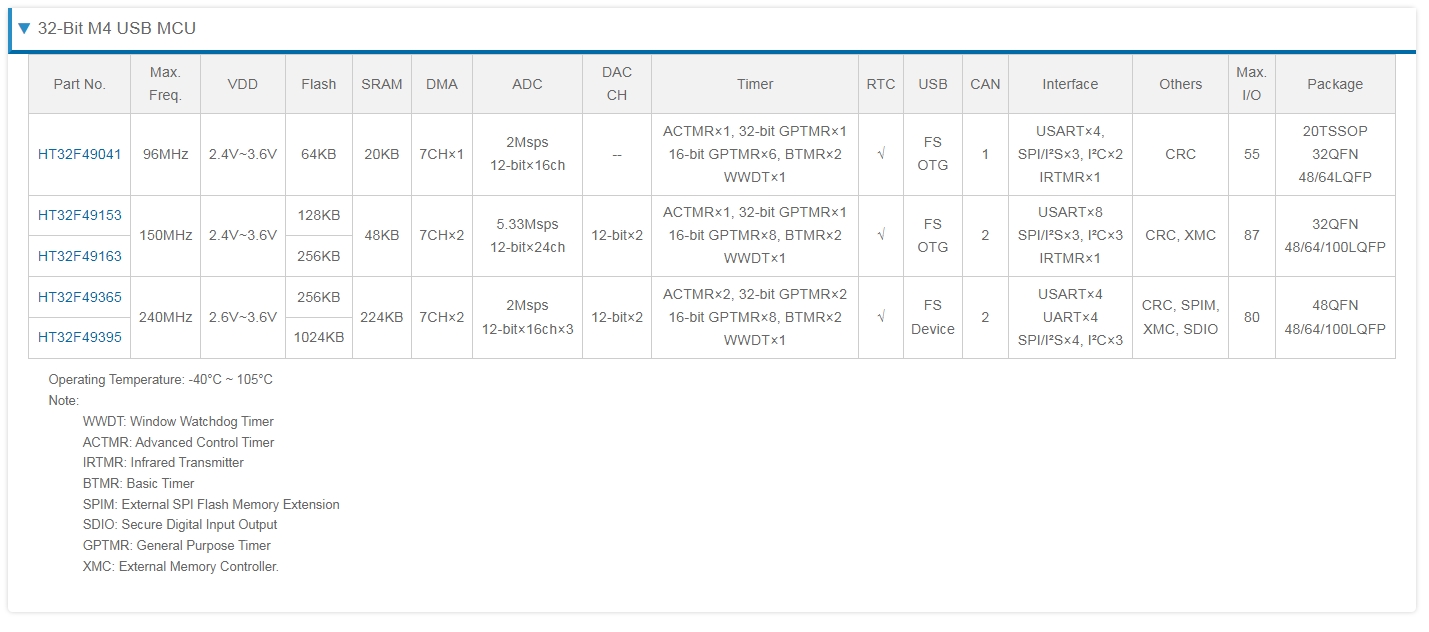Viewport: 1429px width, 632px height.
Task: Click the USB column header
Action: 933,84
